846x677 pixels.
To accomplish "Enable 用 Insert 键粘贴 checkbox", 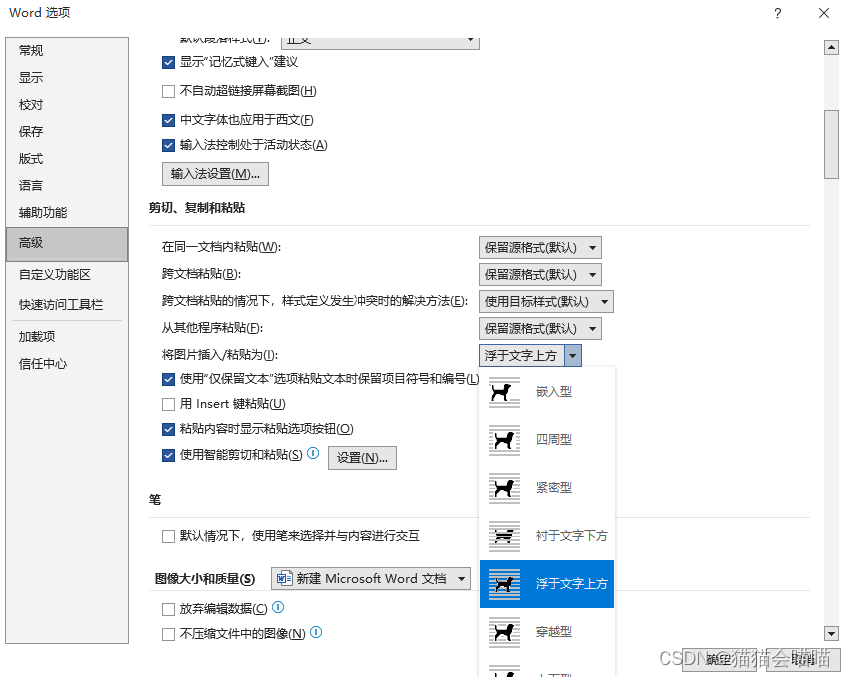I will 168,404.
